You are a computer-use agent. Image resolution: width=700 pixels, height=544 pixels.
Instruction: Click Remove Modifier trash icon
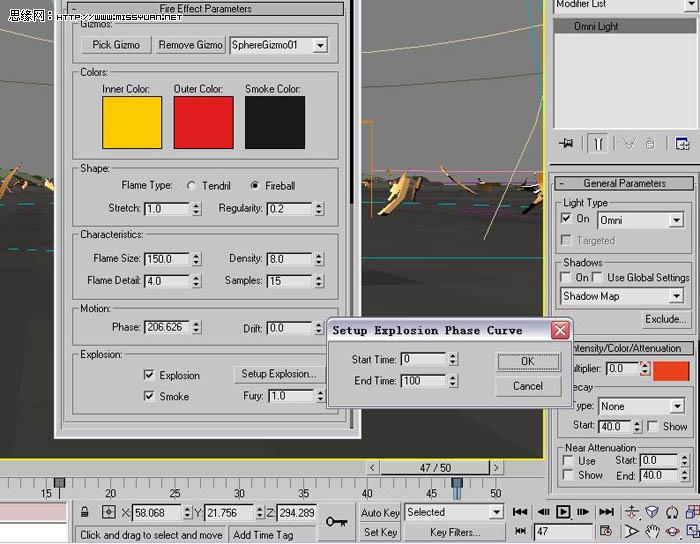(x=650, y=144)
